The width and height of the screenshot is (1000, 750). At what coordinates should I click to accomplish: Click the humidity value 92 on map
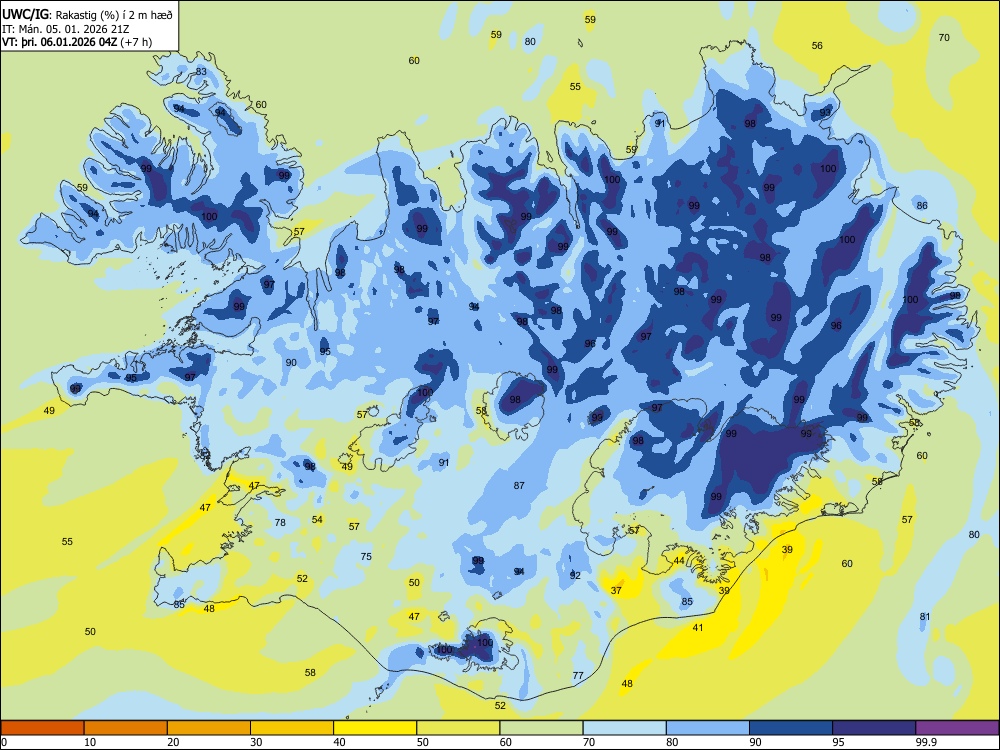click(x=575, y=575)
